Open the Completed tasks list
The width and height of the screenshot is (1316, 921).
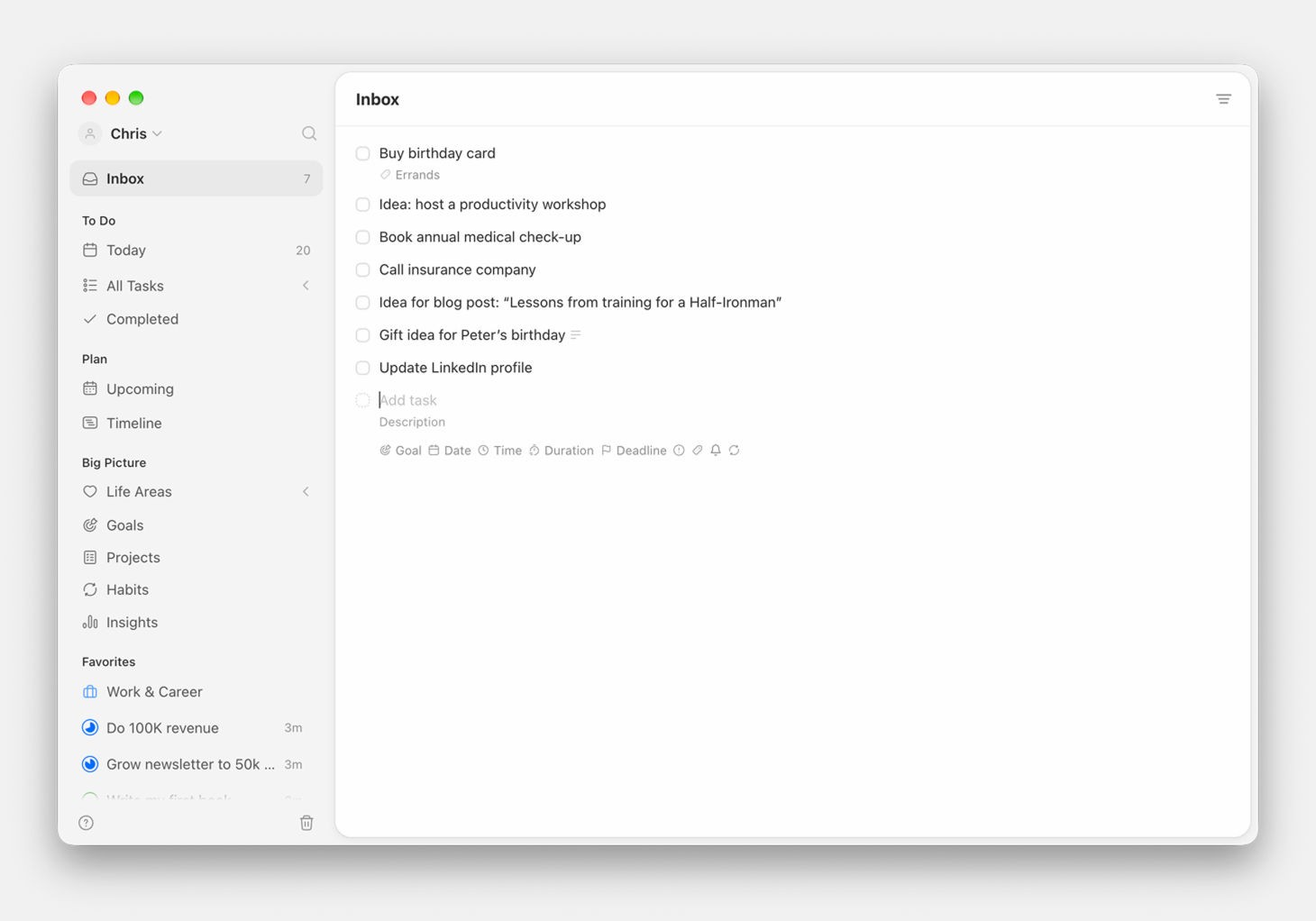[x=196, y=319]
